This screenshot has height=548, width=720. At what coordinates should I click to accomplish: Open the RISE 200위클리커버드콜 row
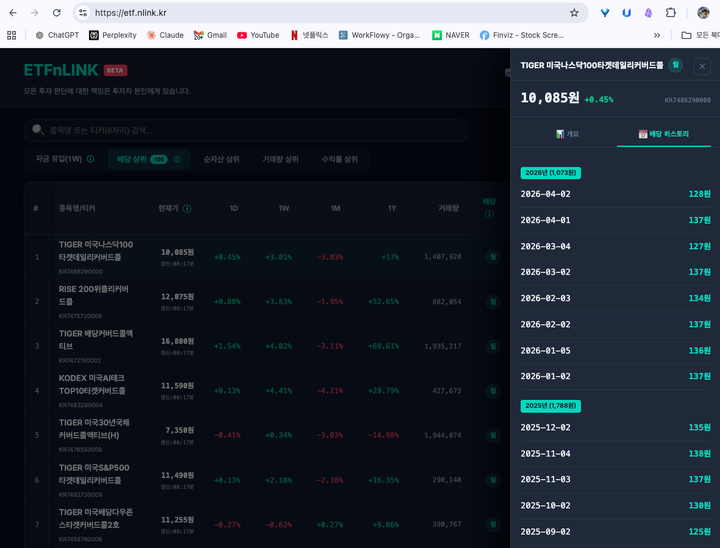(x=95, y=301)
